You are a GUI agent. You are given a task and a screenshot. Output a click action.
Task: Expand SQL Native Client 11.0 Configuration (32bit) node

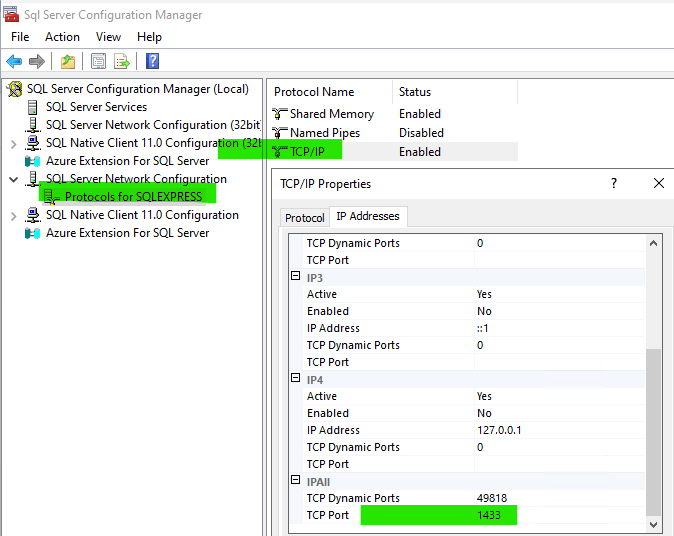(x=13, y=144)
